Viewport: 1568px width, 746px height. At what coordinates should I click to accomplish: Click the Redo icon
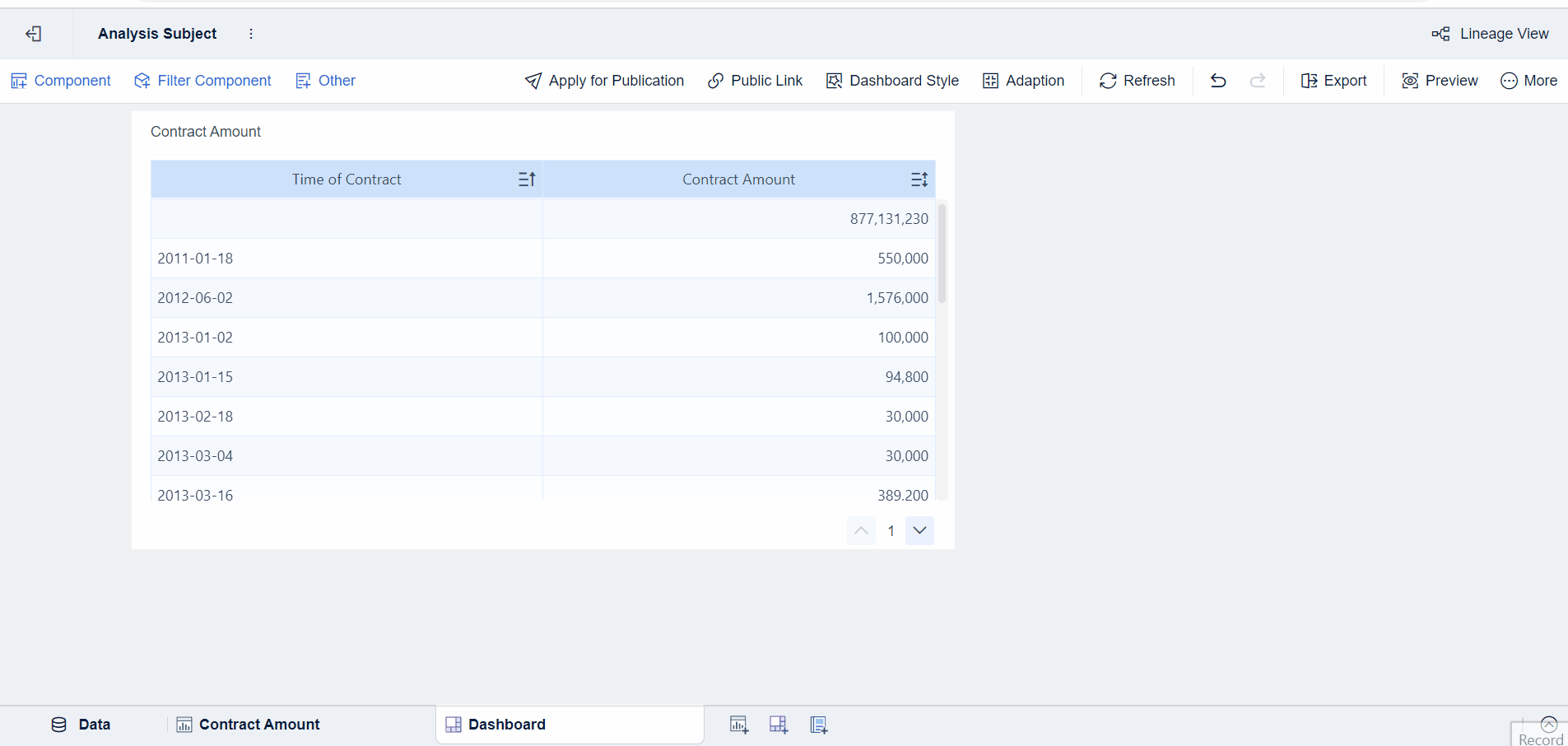[1259, 80]
